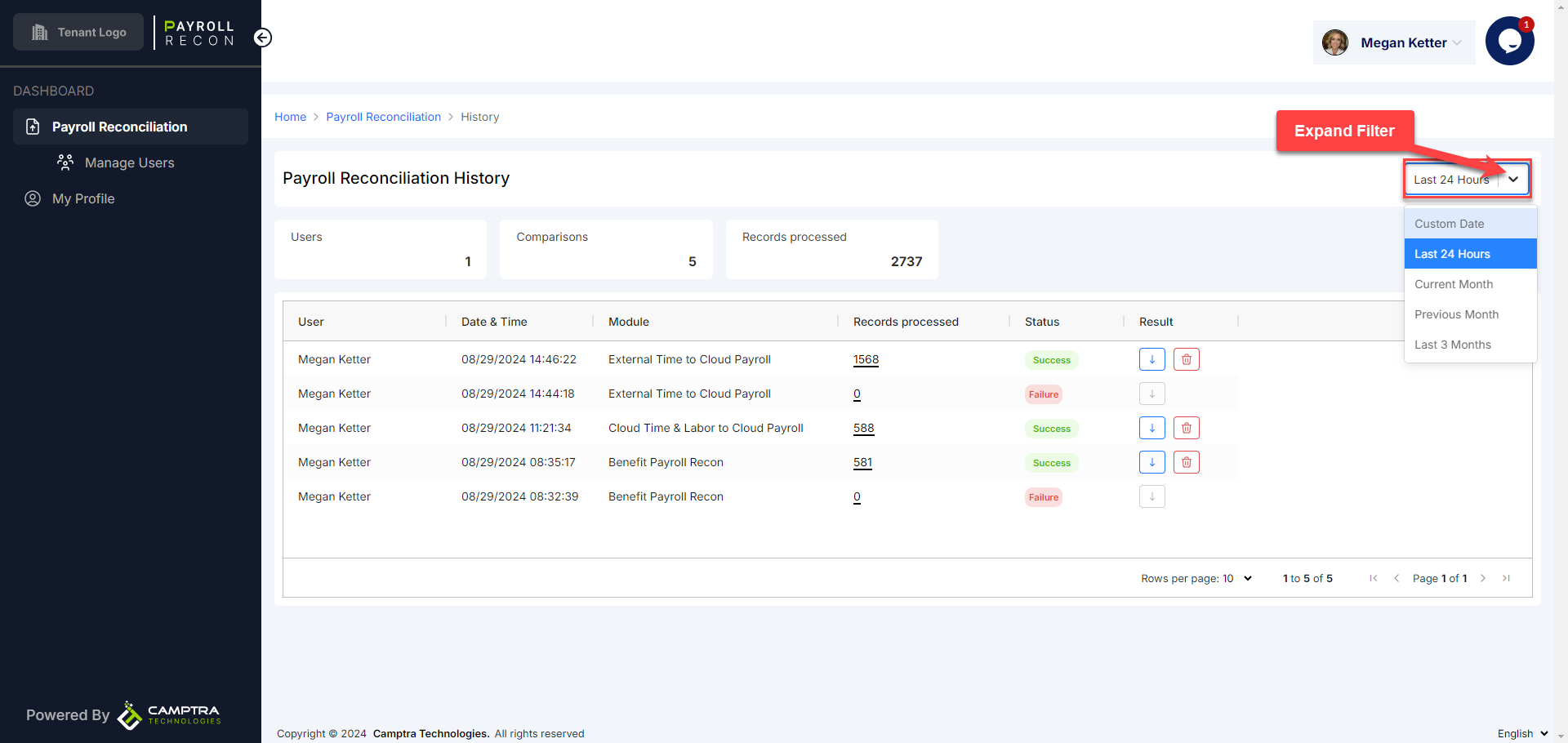The height and width of the screenshot is (743, 1568).
Task: Sort by the Records processed column header
Action: (906, 322)
